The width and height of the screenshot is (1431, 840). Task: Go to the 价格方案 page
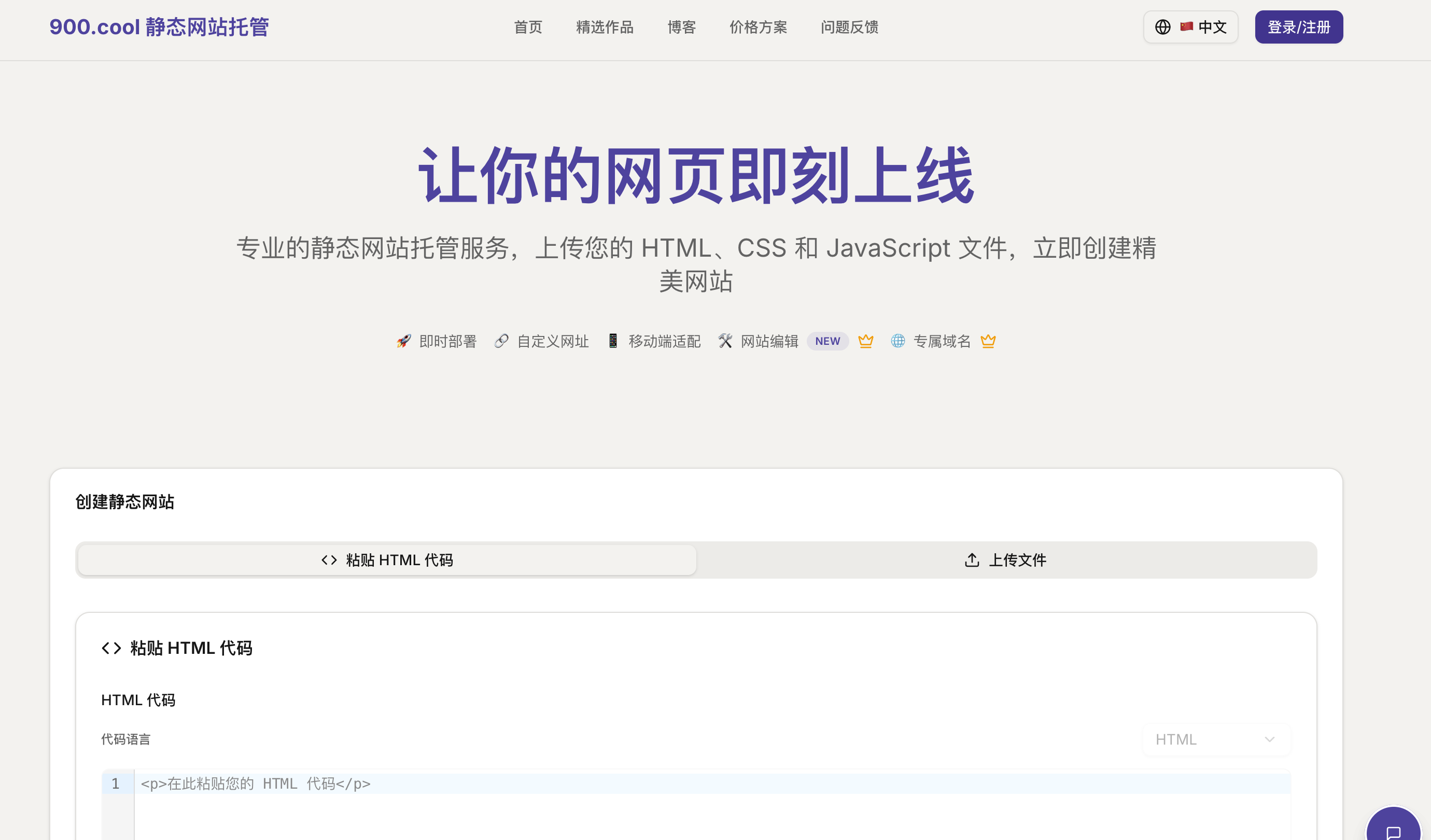coord(758,26)
